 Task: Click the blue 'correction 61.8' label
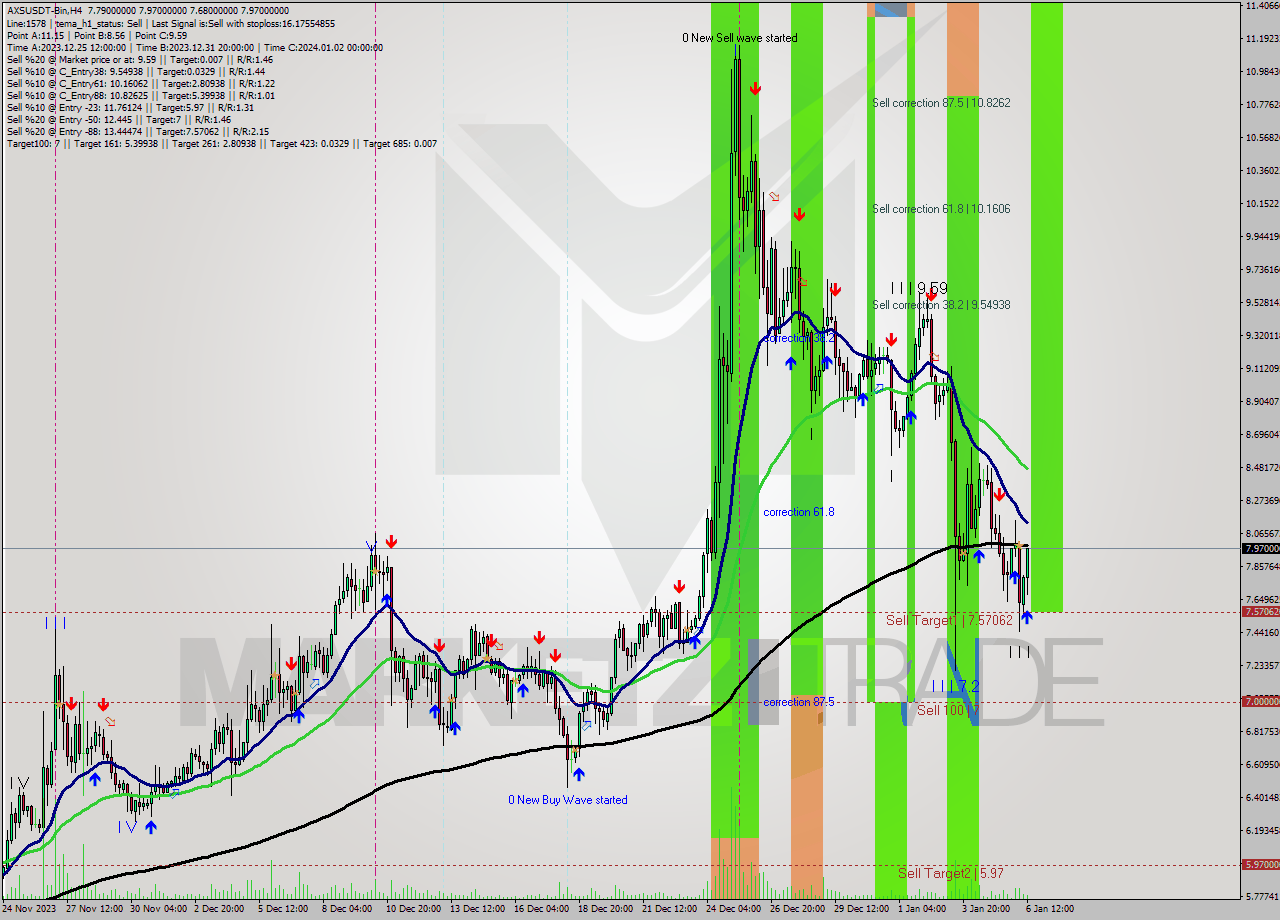pyautogui.click(x=799, y=512)
